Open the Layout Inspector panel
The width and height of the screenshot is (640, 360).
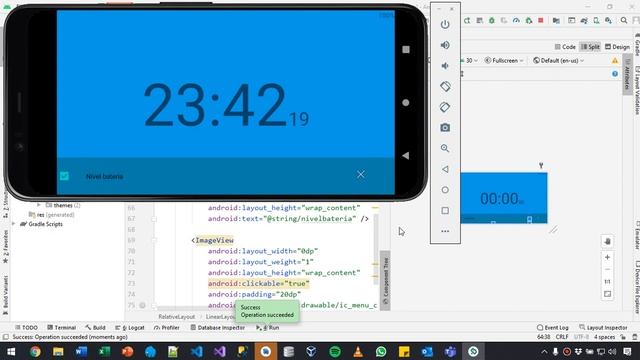pyautogui.click(x=603, y=327)
